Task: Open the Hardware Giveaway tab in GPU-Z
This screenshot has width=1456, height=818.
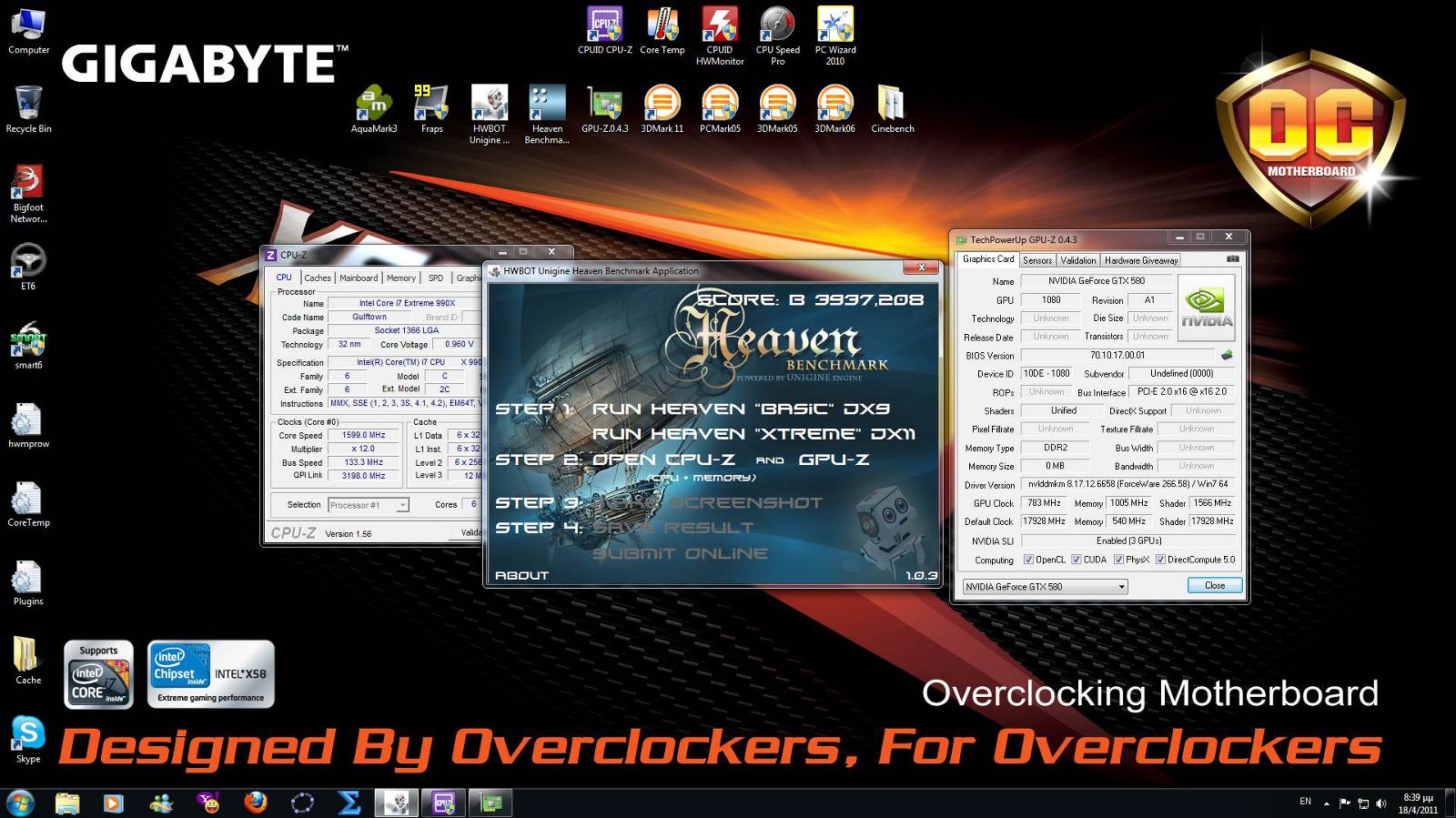Action: point(1141,260)
